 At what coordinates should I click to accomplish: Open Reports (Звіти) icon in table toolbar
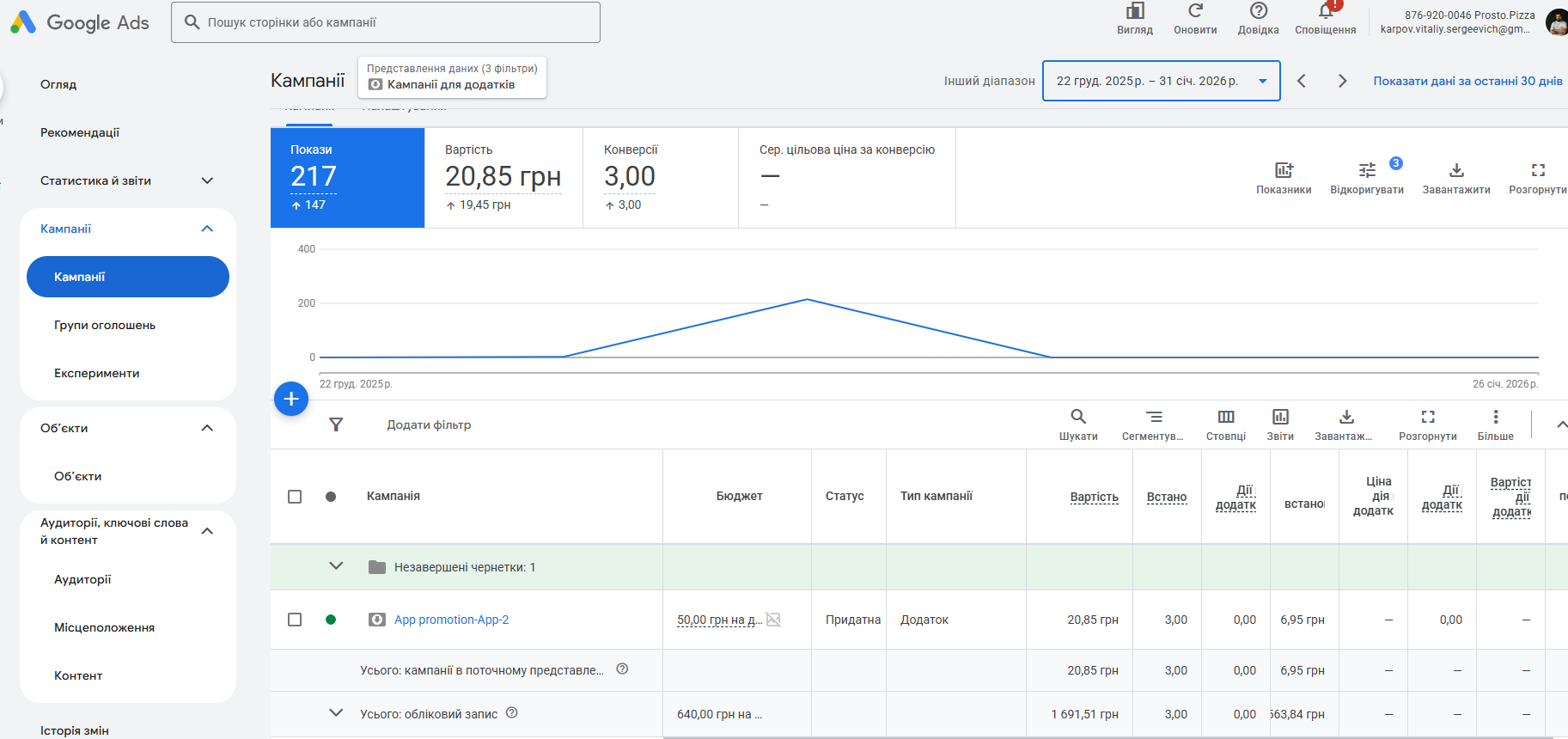pyautogui.click(x=1279, y=417)
